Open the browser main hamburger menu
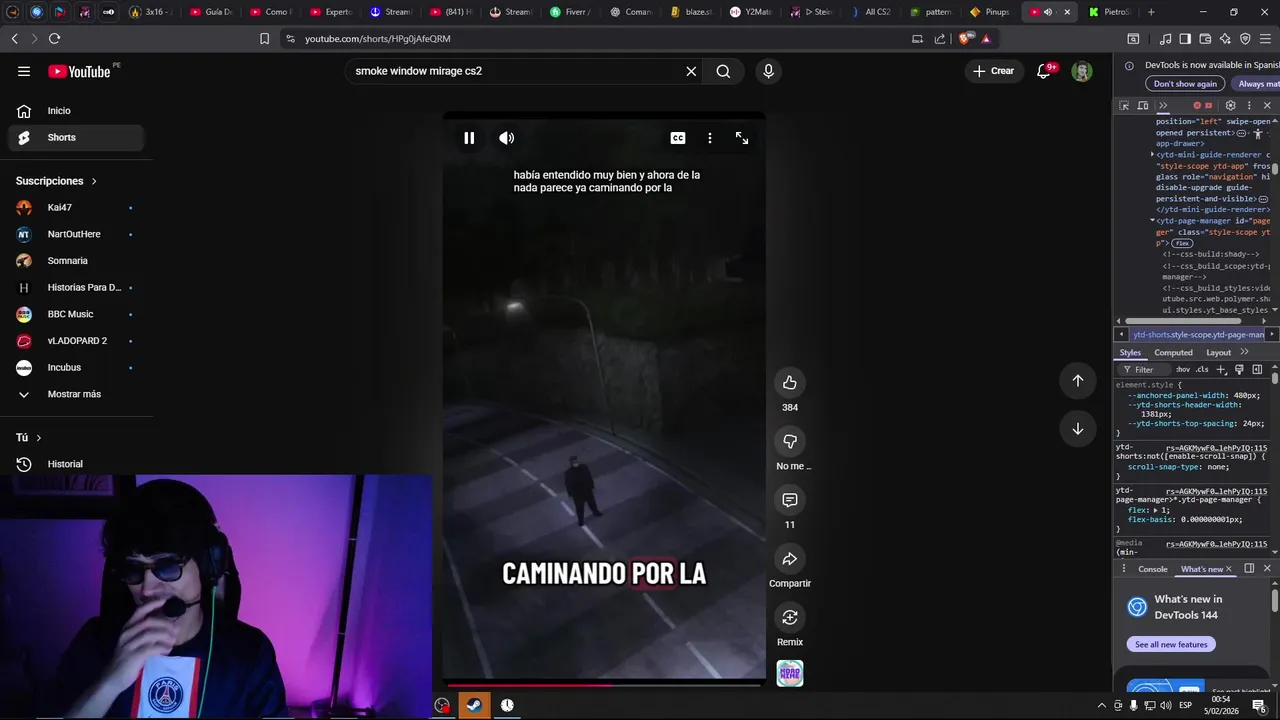The height and width of the screenshot is (720, 1280). [1266, 38]
